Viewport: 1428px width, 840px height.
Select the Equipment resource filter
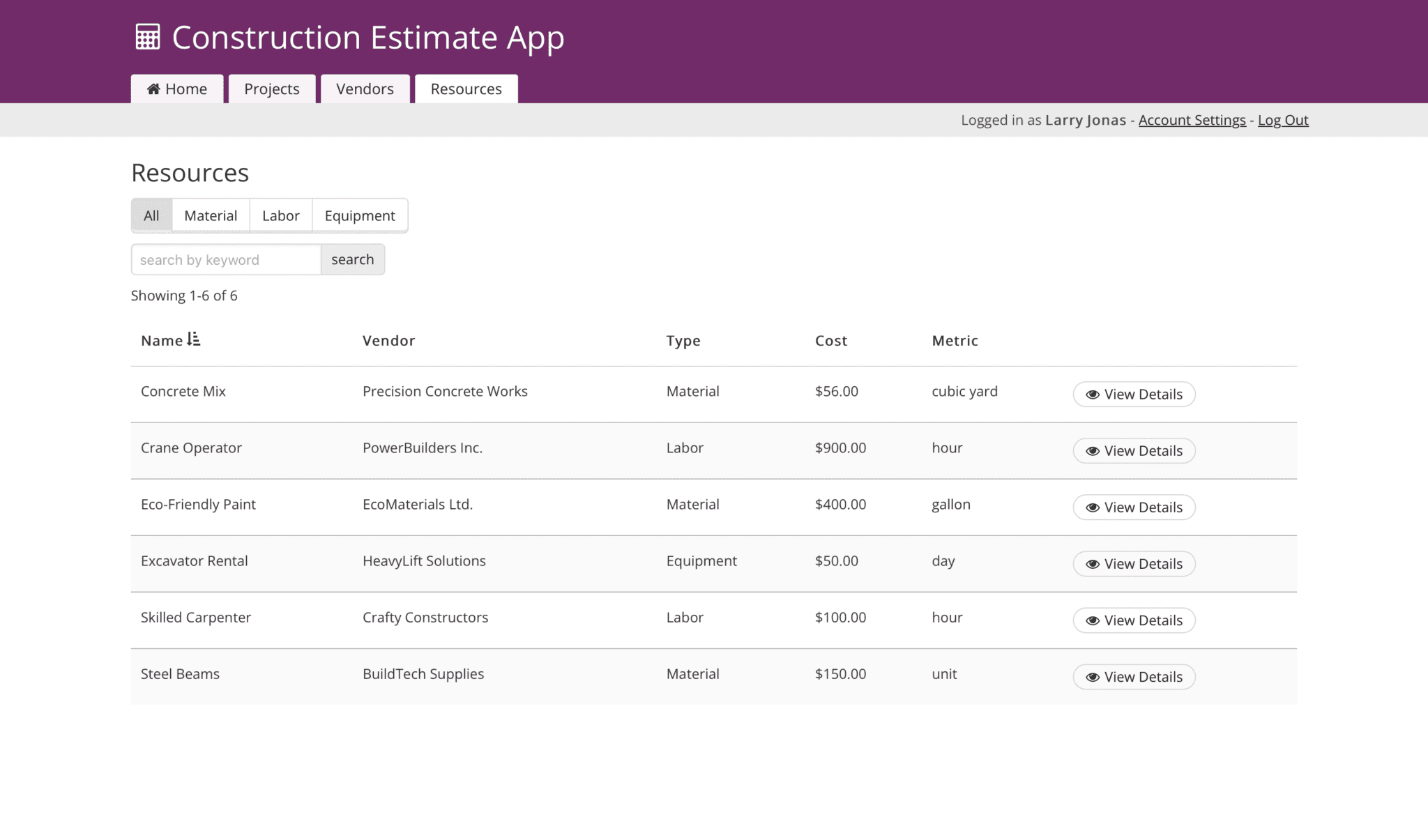pyautogui.click(x=360, y=215)
